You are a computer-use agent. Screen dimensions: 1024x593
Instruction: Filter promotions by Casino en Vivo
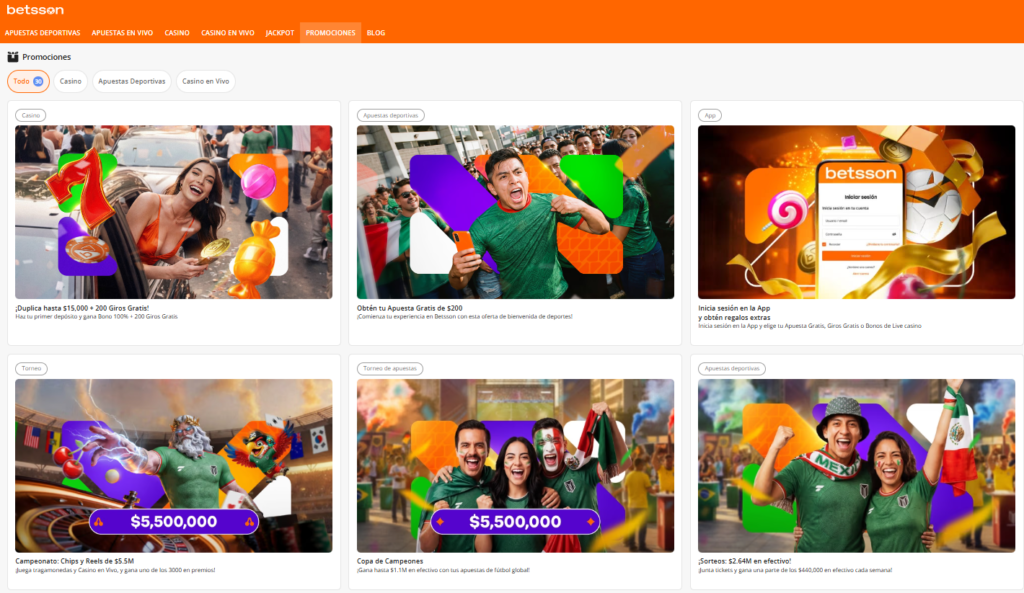coord(205,82)
